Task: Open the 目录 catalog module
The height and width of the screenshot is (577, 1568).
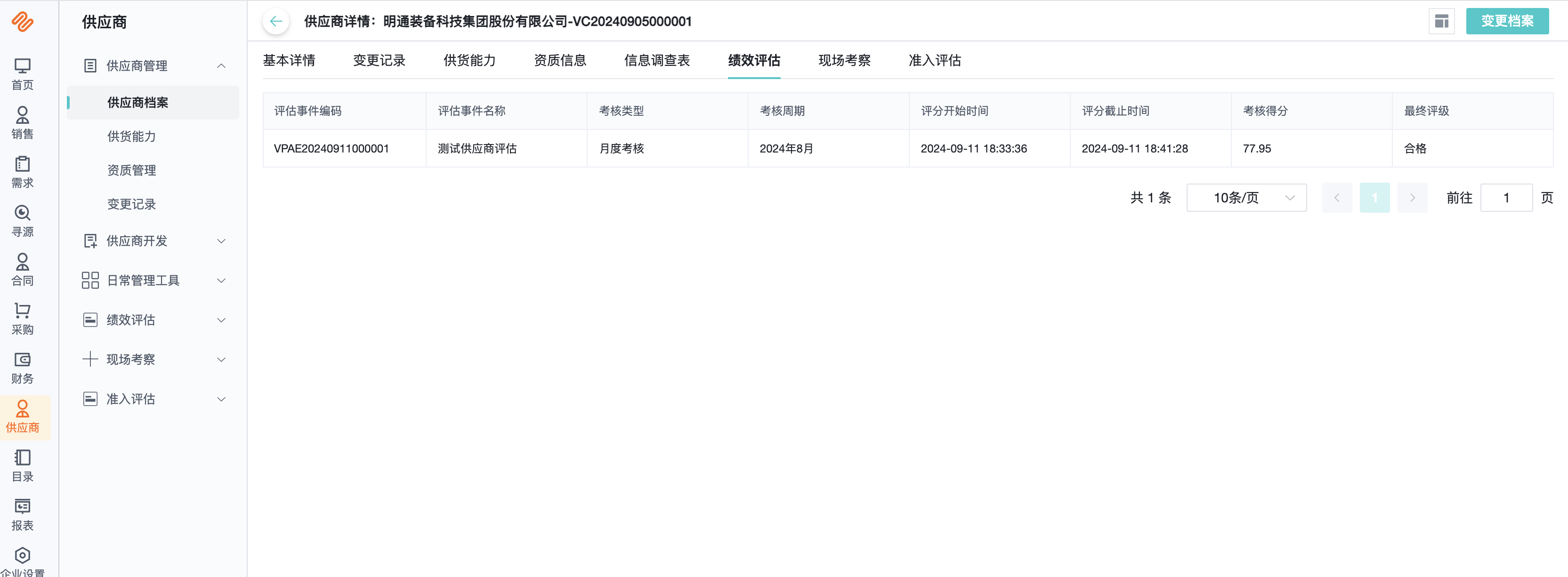Action: (x=23, y=466)
